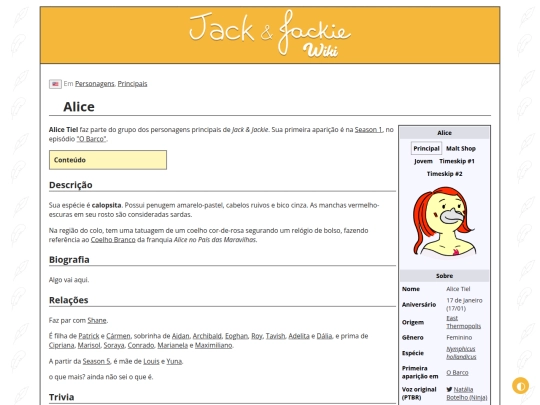Open the Marianela link
Screen dimensions: 540x405
point(173,345)
